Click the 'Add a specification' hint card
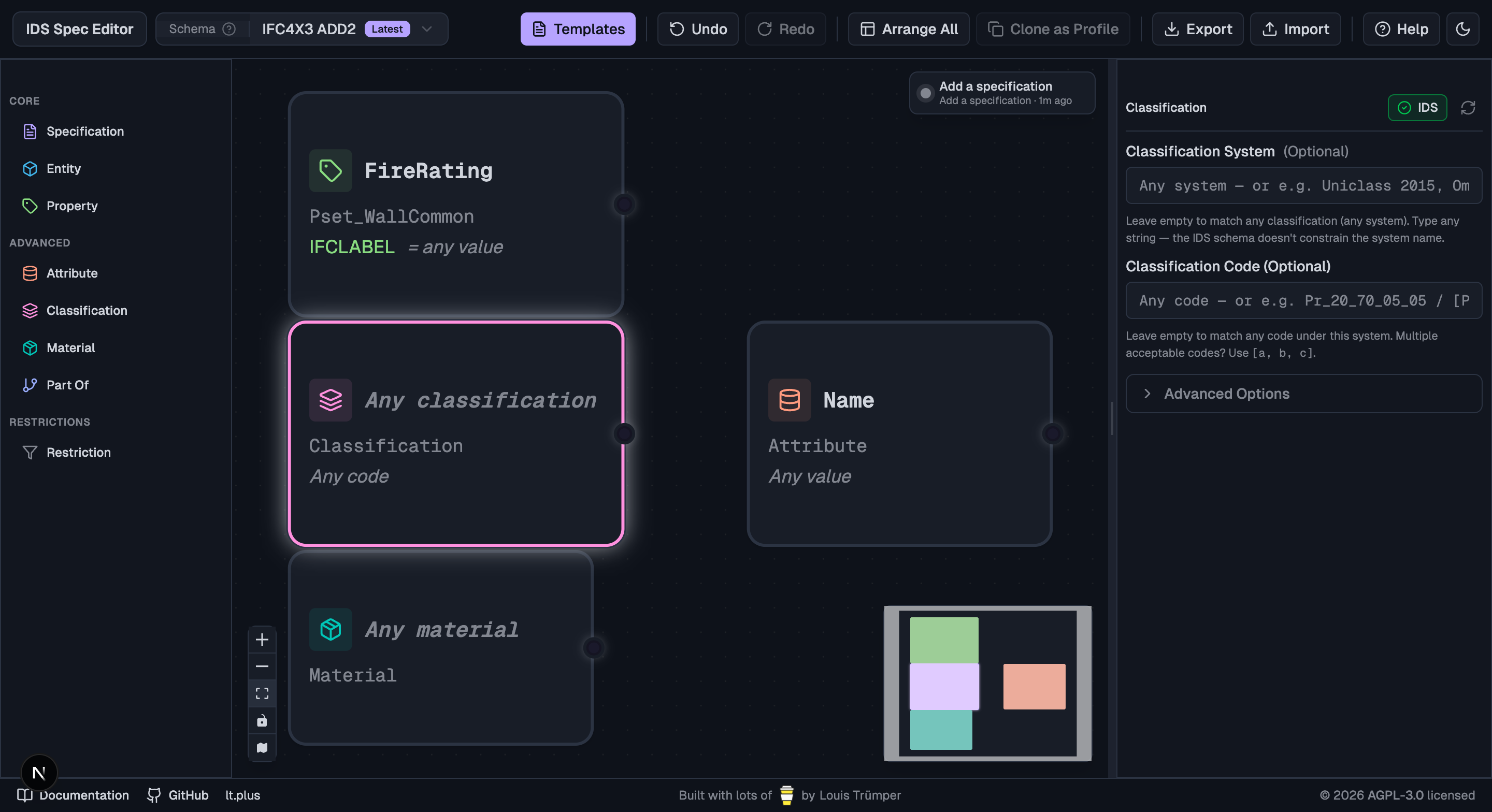Viewport: 1492px width, 812px height. (1002, 93)
